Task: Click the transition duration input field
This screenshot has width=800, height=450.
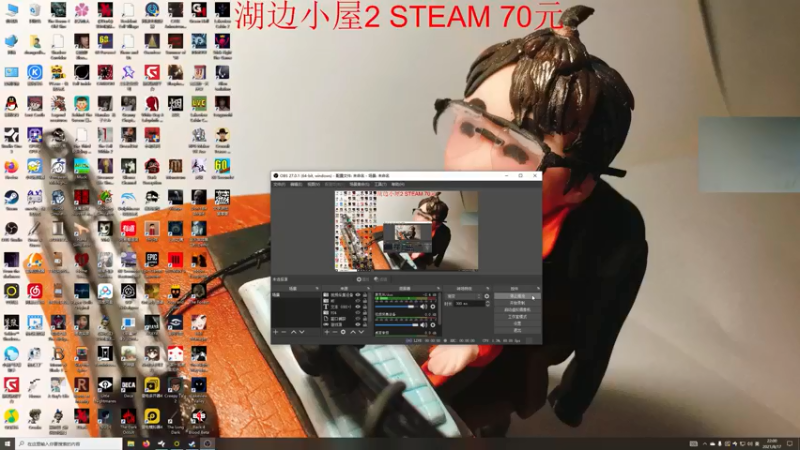Action: pyautogui.click(x=469, y=304)
